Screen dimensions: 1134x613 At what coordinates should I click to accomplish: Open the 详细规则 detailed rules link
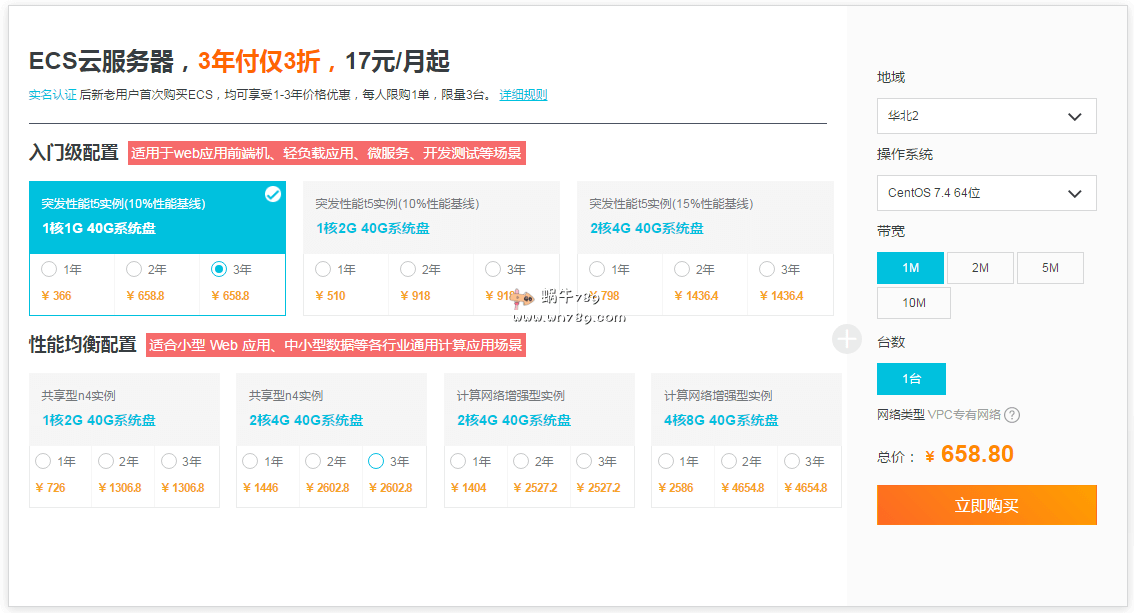[523, 95]
